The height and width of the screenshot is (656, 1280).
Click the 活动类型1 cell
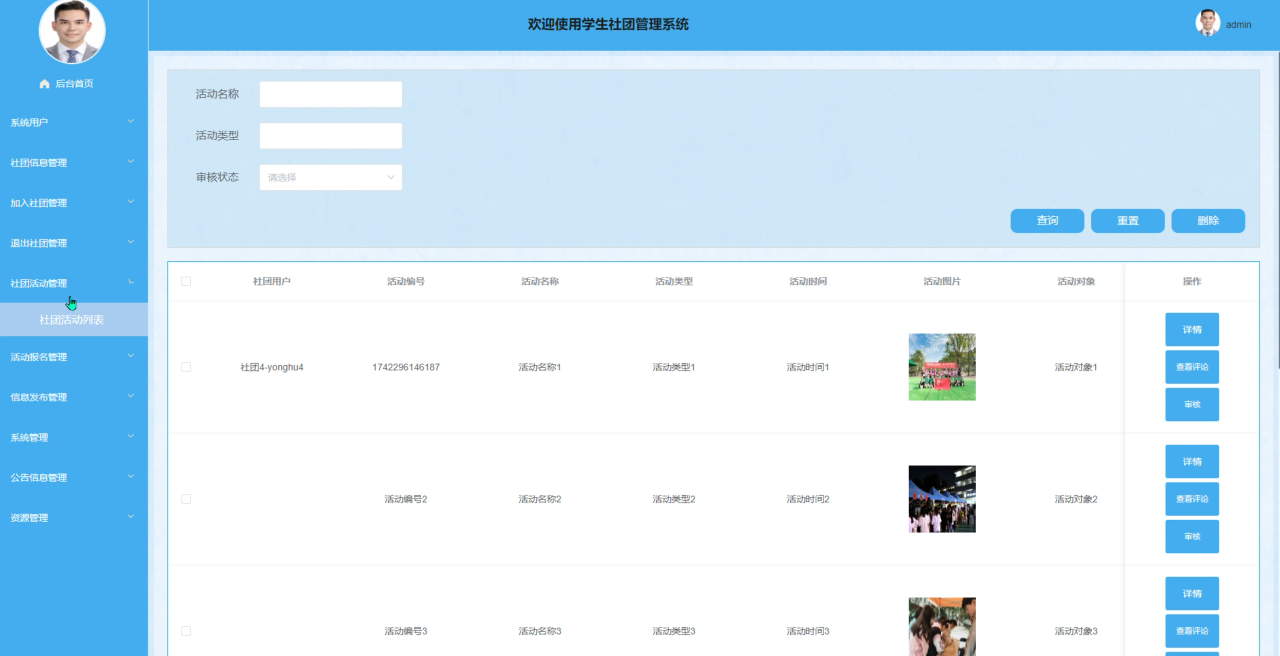[x=674, y=367]
